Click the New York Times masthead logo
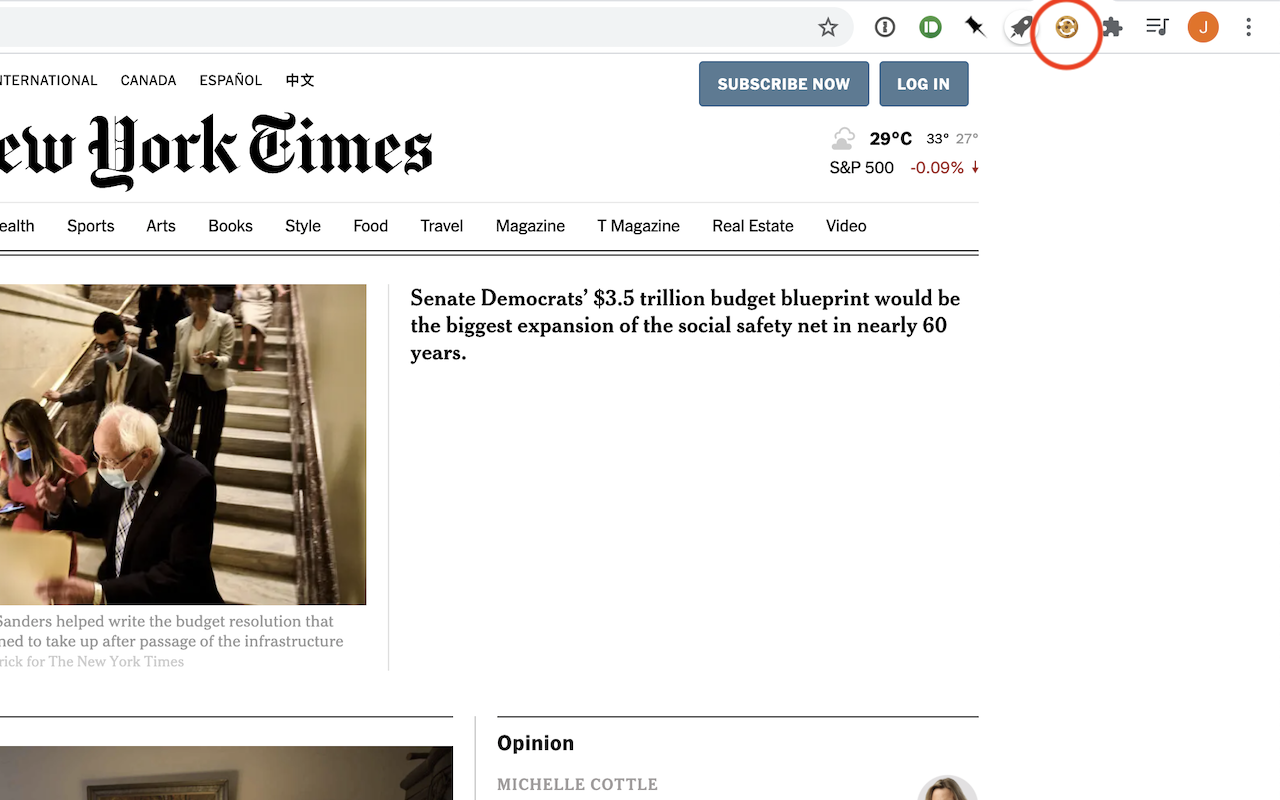 216,150
